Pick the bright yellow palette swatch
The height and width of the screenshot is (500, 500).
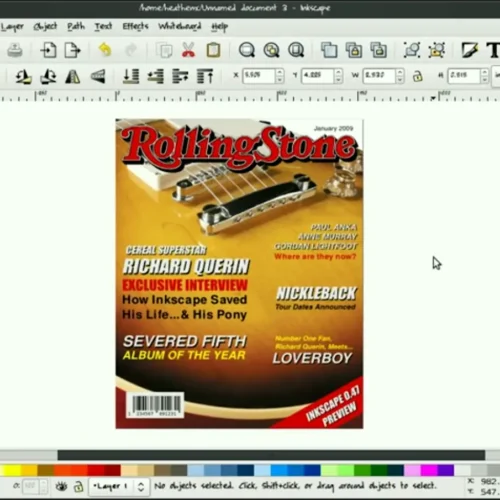pyautogui.click(x=11, y=470)
